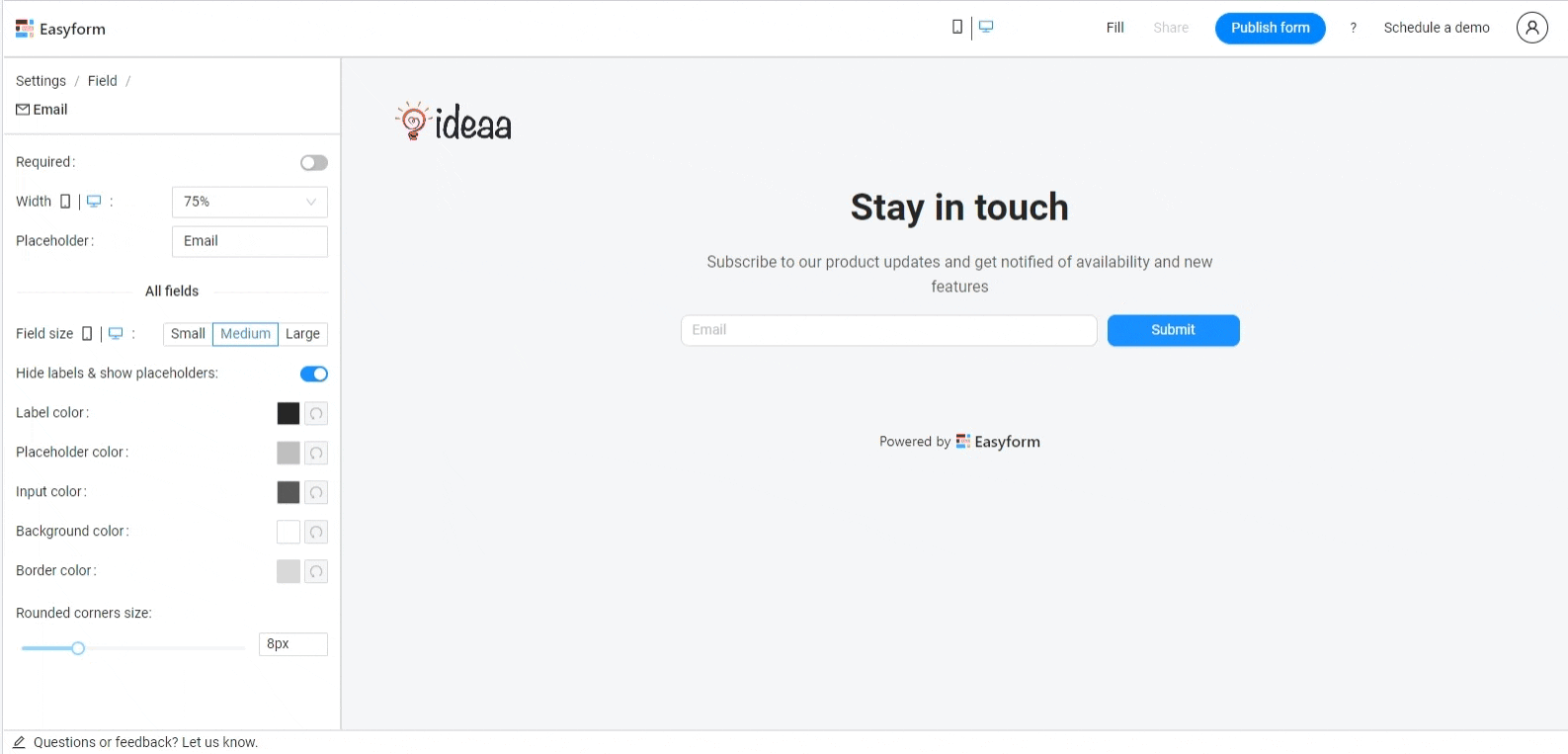The height and width of the screenshot is (754, 1568).
Task: Select desktop icon next to Field size
Action: [116, 334]
